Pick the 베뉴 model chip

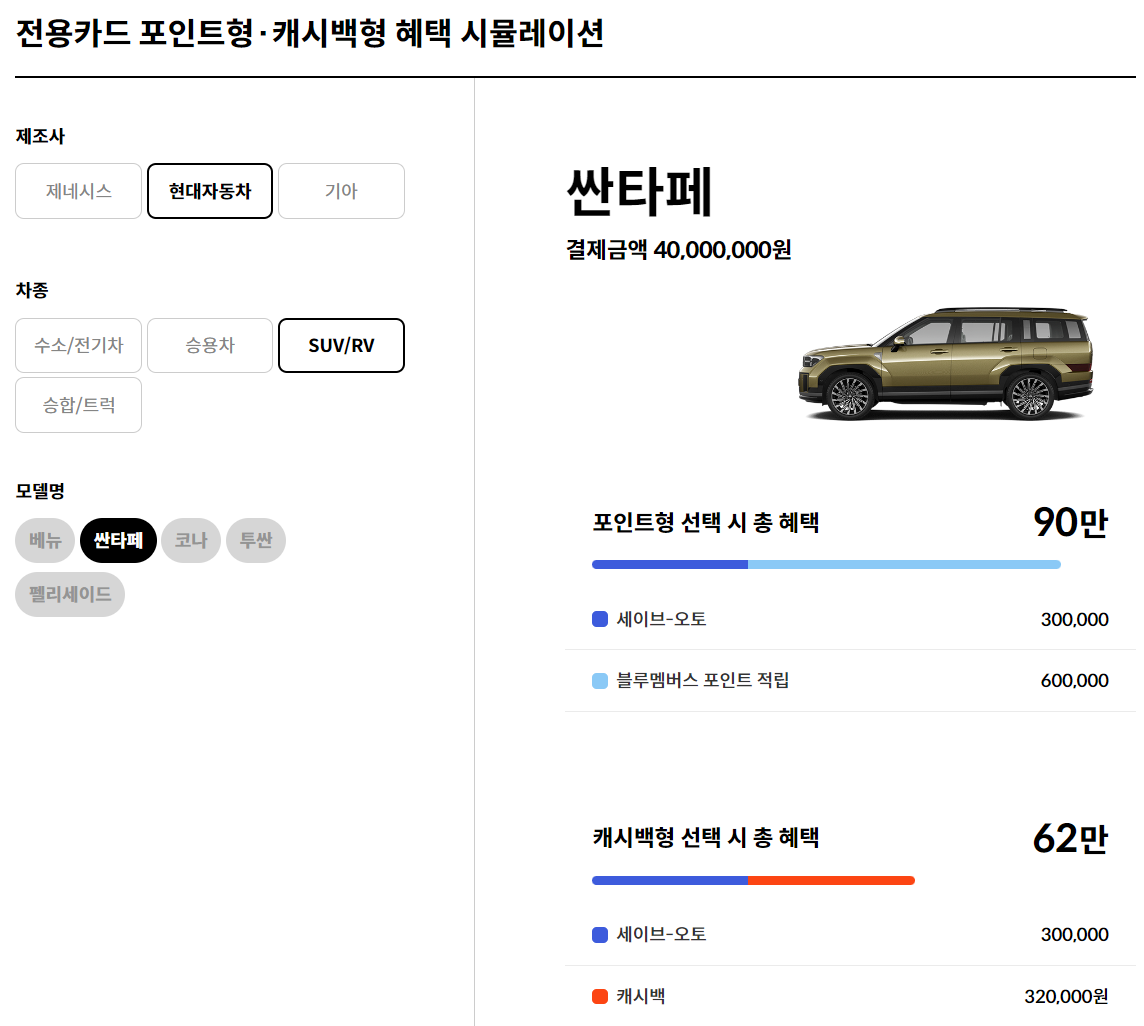pos(45,541)
